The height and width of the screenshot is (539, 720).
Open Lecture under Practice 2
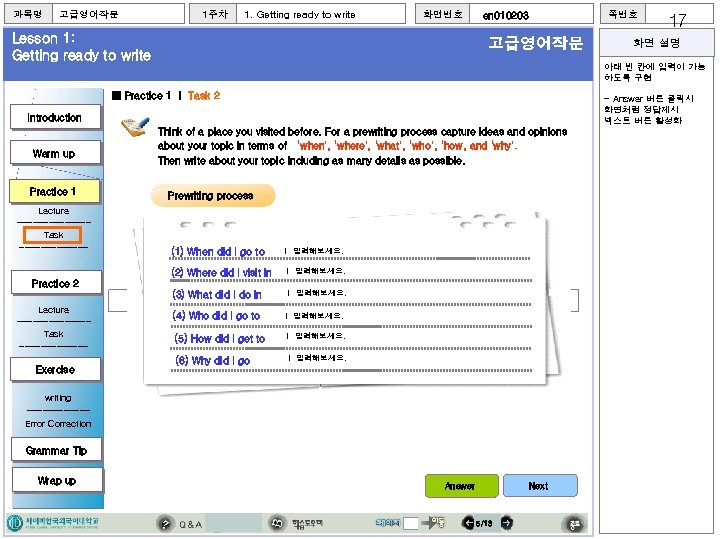coord(54,310)
